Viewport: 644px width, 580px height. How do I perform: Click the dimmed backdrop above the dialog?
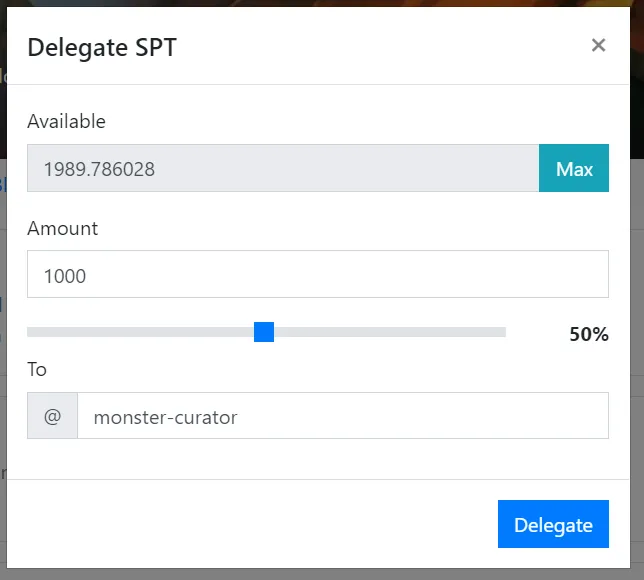click(322, 3)
